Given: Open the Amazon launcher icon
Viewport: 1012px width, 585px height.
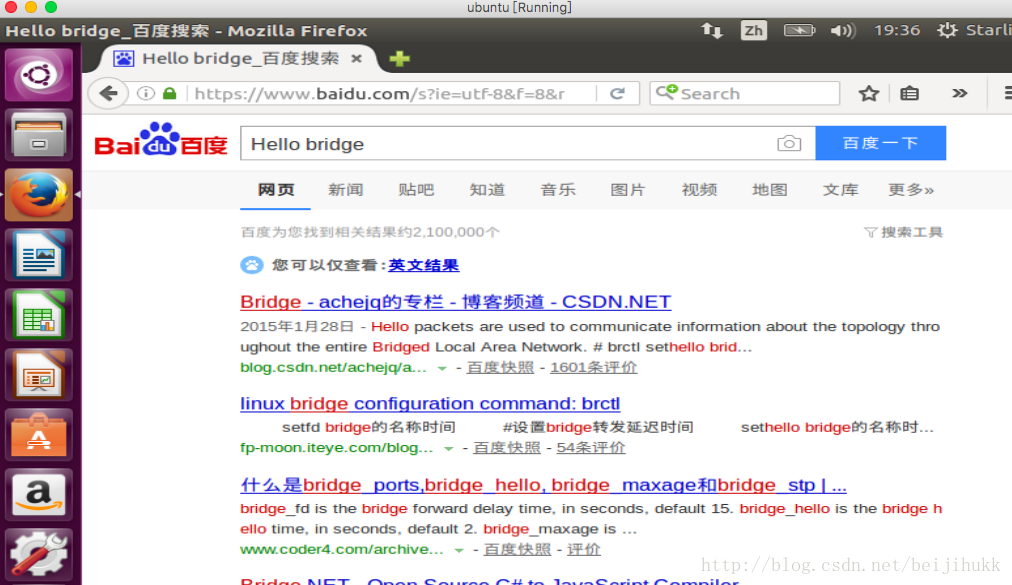Looking at the screenshot, I should click(x=39, y=495).
